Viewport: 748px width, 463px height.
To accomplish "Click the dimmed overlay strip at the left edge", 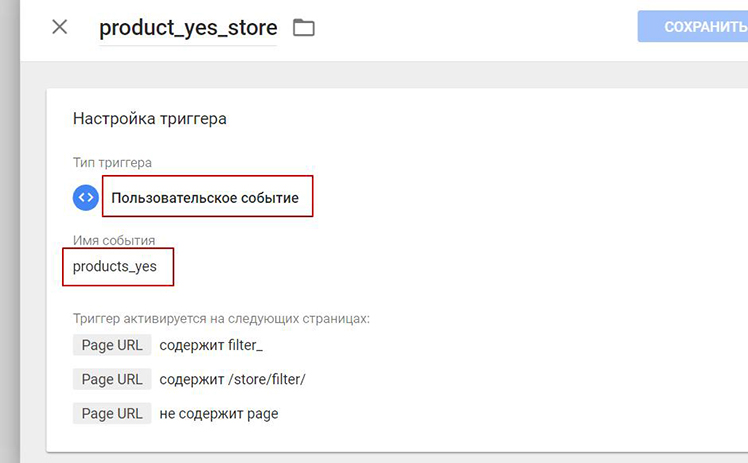I will (x=10, y=231).
